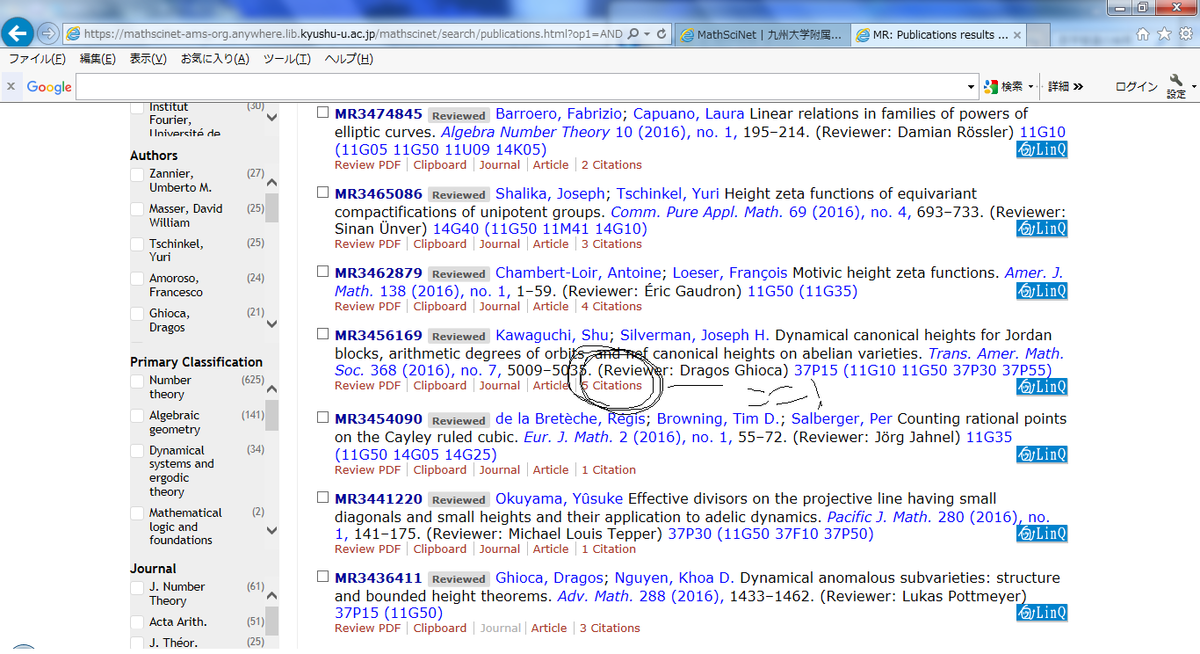Mark the checkbox for MR3454090
The image size is (1200, 654).
click(x=322, y=417)
